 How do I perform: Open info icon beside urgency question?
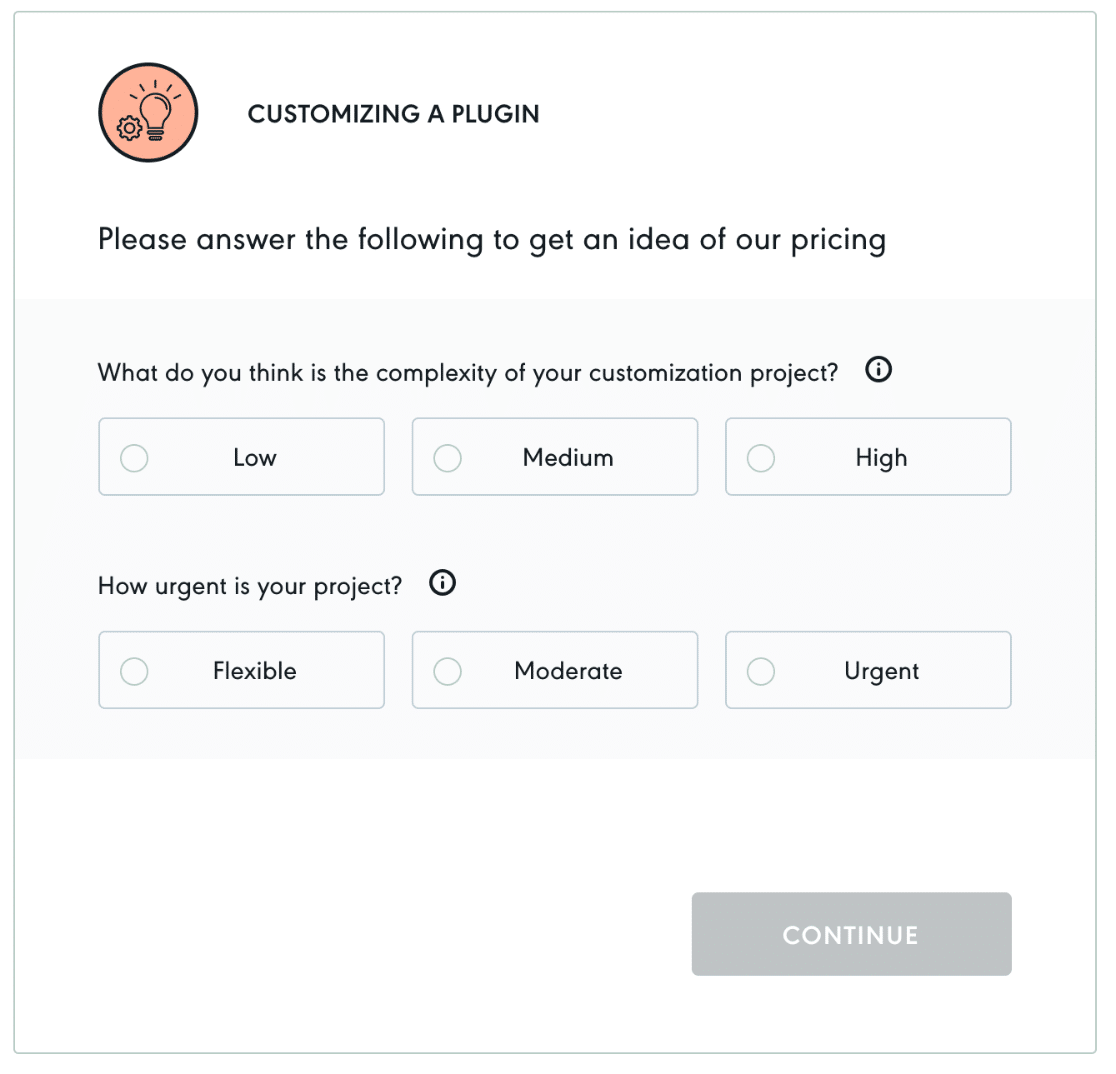click(442, 584)
